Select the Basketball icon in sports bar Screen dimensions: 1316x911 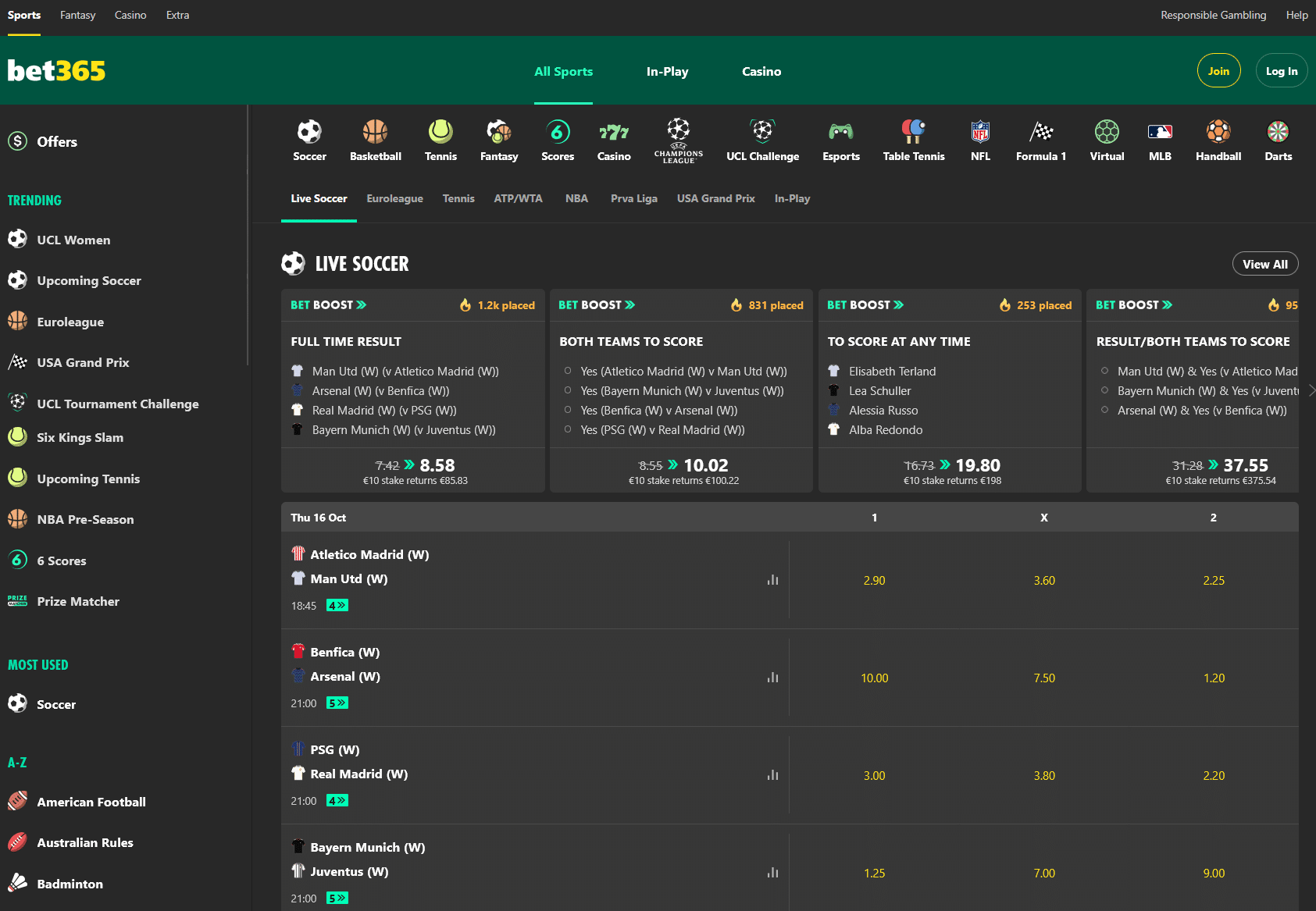click(x=375, y=132)
